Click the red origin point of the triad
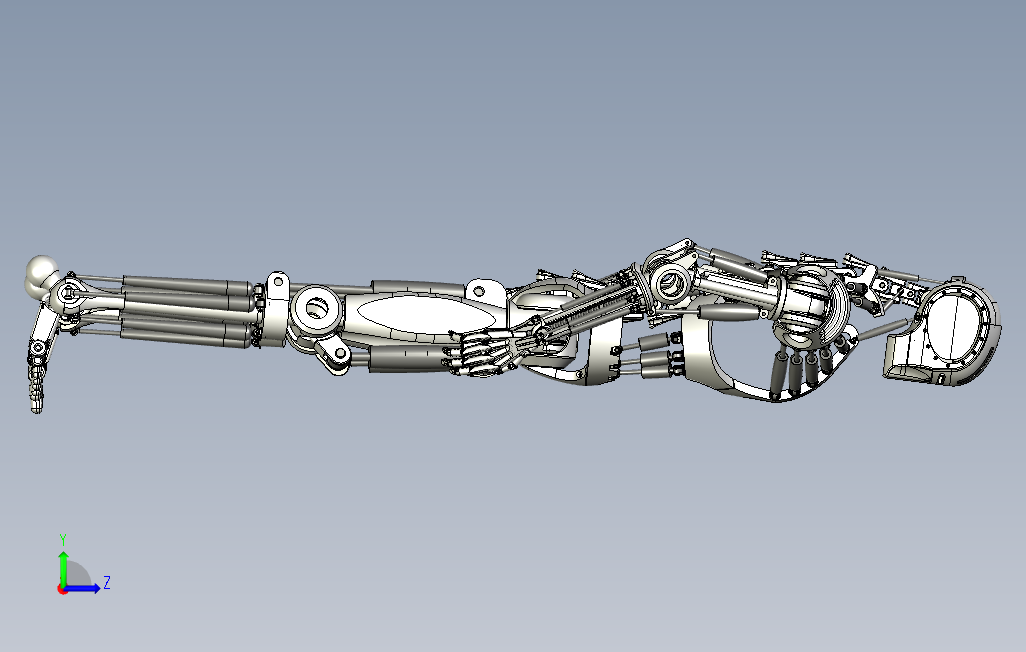This screenshot has width=1026, height=652. [x=62, y=590]
